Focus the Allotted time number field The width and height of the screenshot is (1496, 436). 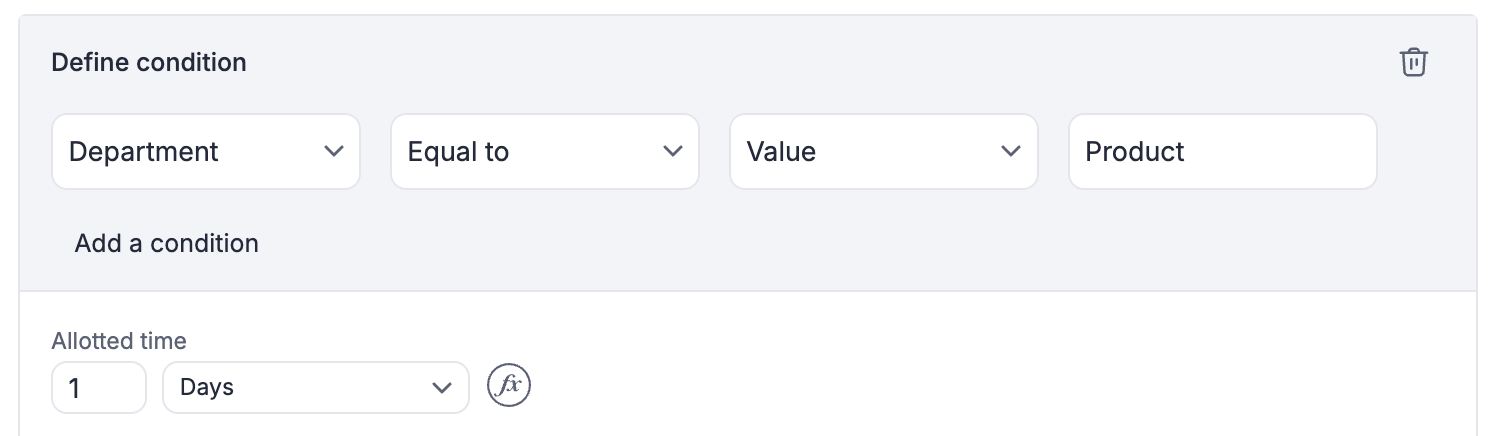[99, 387]
